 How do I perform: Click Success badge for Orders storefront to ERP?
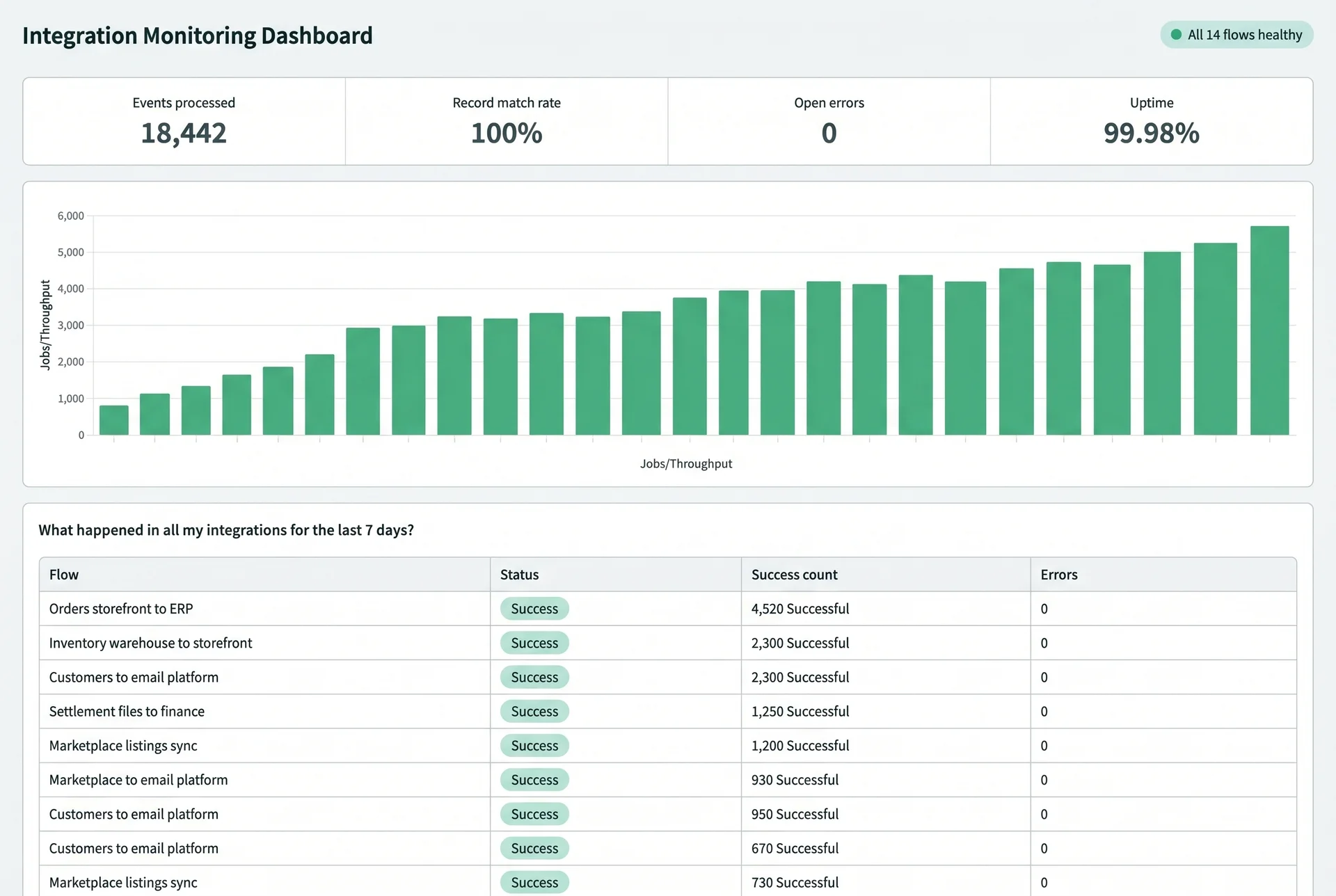(534, 609)
